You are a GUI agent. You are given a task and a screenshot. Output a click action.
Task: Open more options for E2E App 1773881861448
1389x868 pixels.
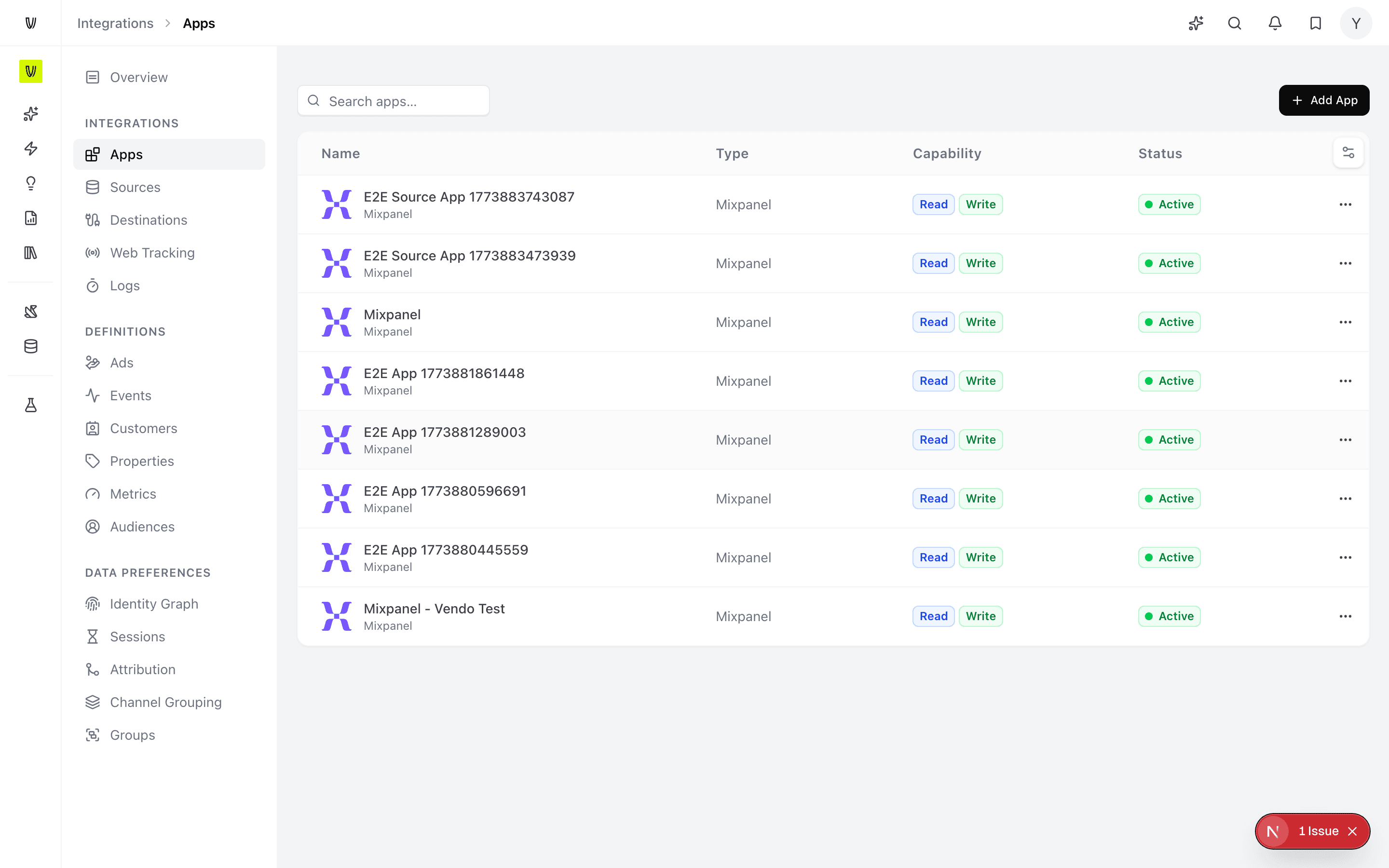1346,381
